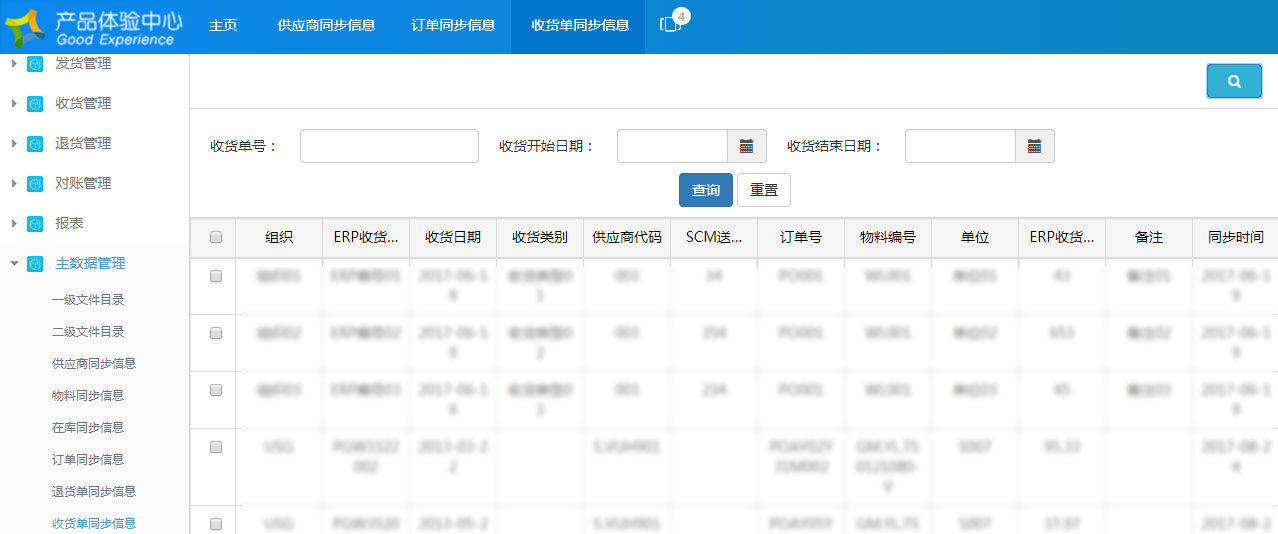This screenshot has width=1278, height=534.
Task: Click the 查询 button
Action: point(706,190)
